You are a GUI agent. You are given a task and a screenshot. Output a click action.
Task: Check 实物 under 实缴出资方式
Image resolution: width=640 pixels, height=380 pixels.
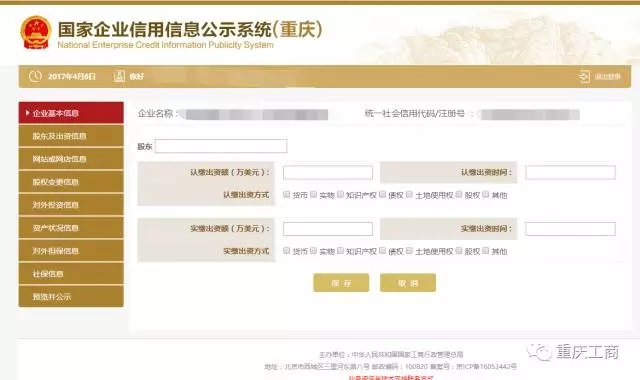[313, 250]
